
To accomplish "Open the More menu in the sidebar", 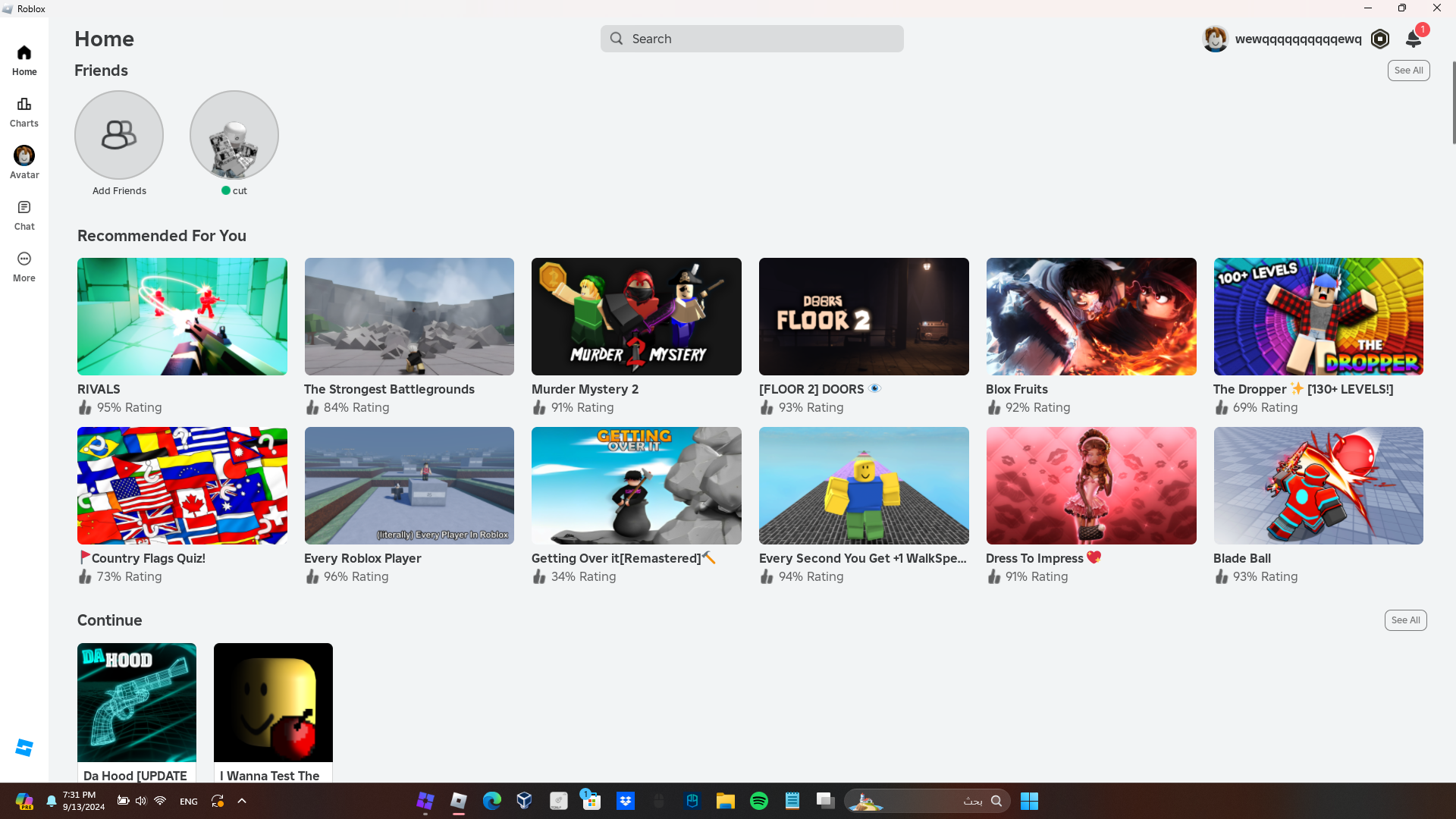I will pos(24,266).
